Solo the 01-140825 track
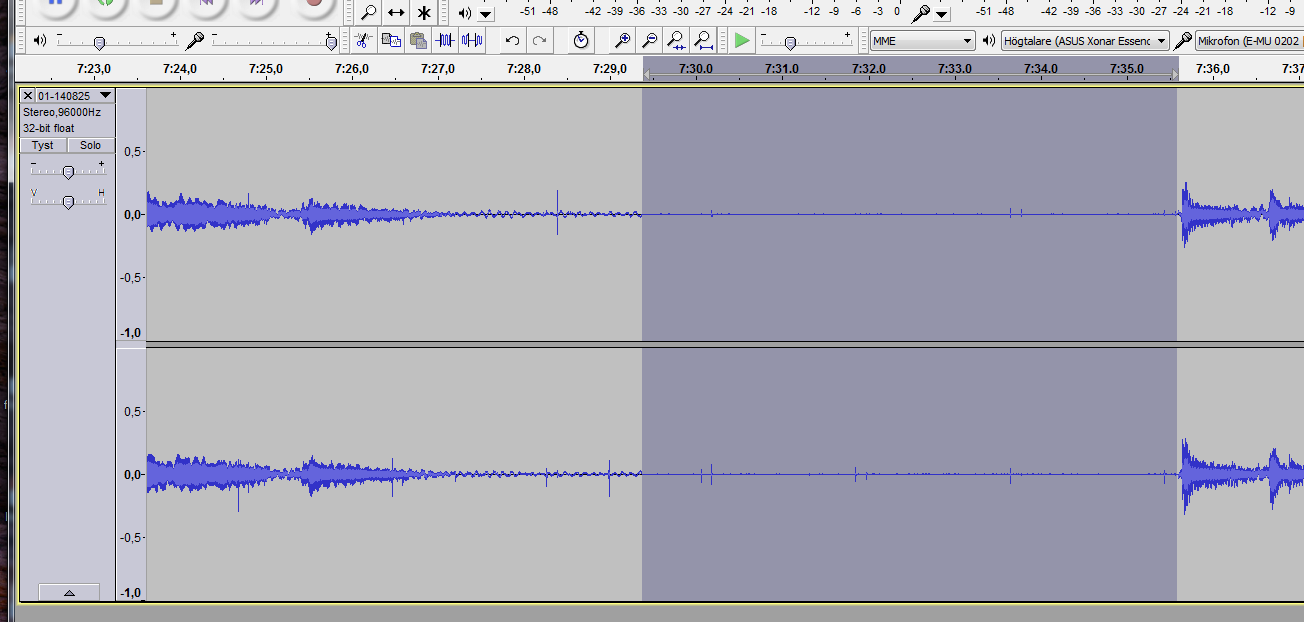Image resolution: width=1304 pixels, height=622 pixels. [91, 145]
